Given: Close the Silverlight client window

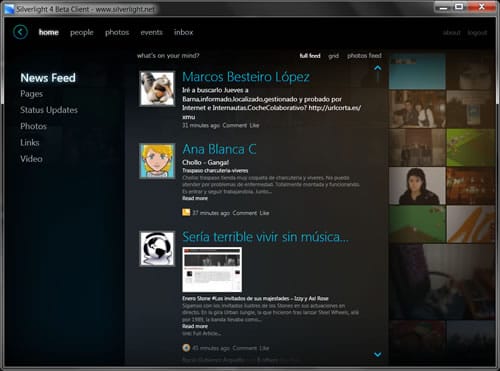Looking at the screenshot, I should 481,7.
